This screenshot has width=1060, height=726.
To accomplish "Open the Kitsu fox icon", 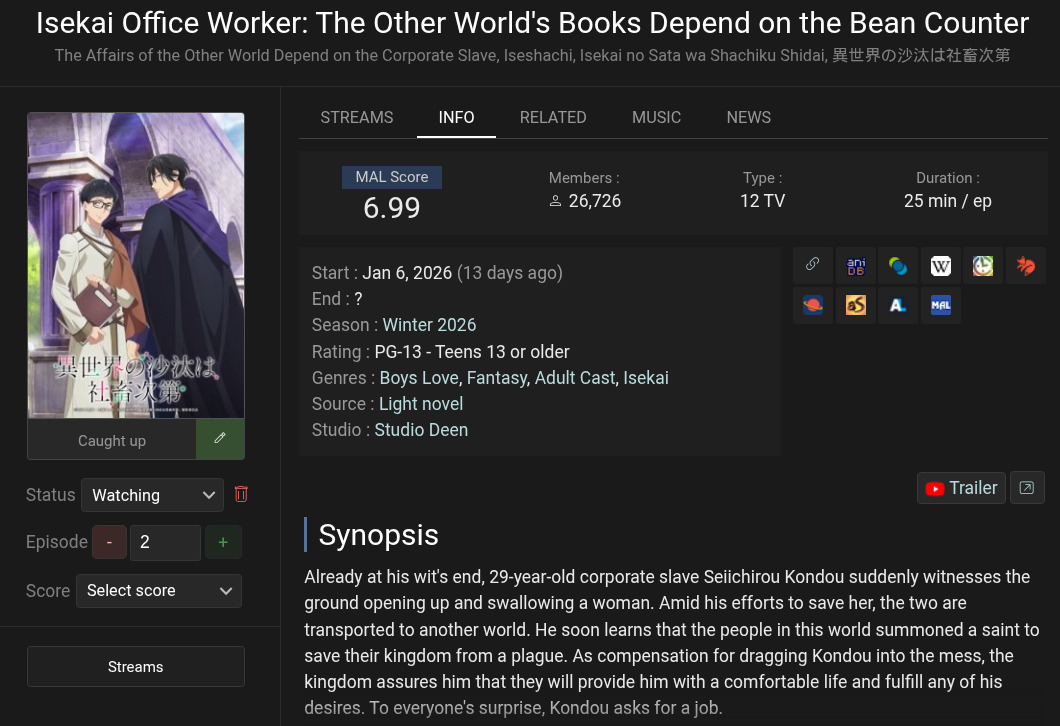I will [x=1026, y=265].
